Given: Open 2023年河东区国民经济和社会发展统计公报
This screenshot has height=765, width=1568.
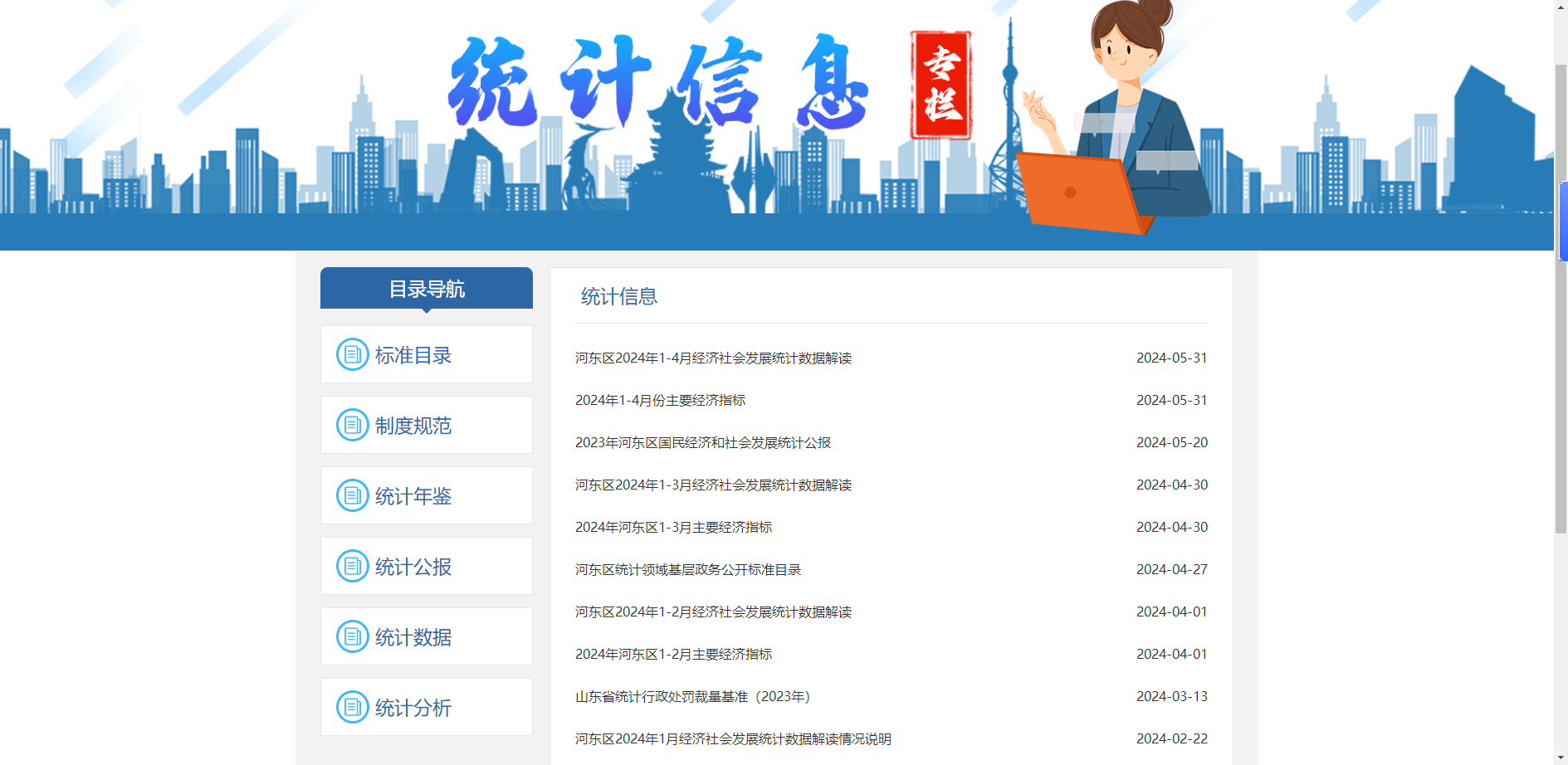Looking at the screenshot, I should [x=703, y=442].
